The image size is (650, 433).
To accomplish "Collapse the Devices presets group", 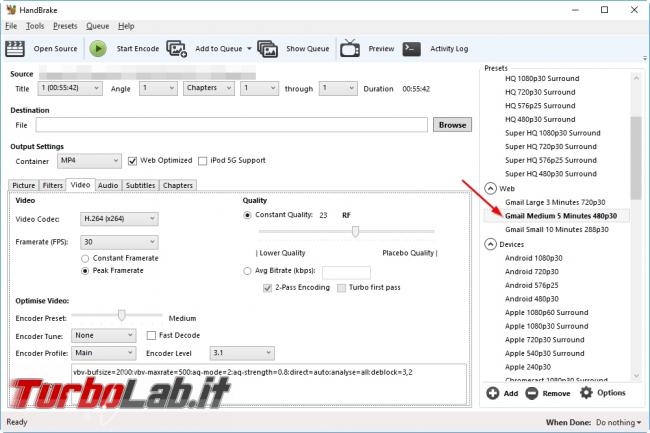I will (490, 244).
